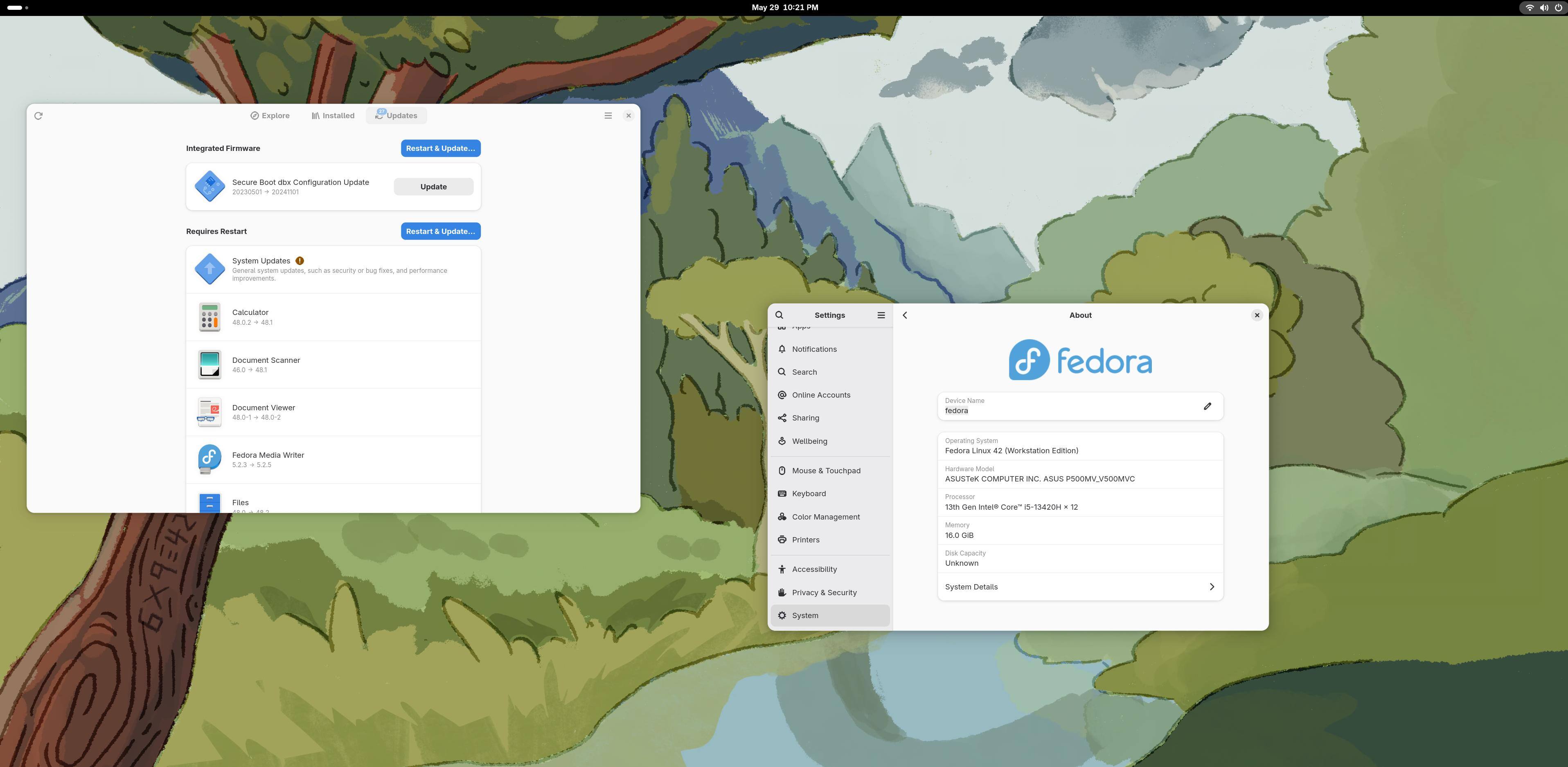This screenshot has width=1568, height=767.
Task: Click Restart & Update for Integrated Firmware
Action: [440, 148]
